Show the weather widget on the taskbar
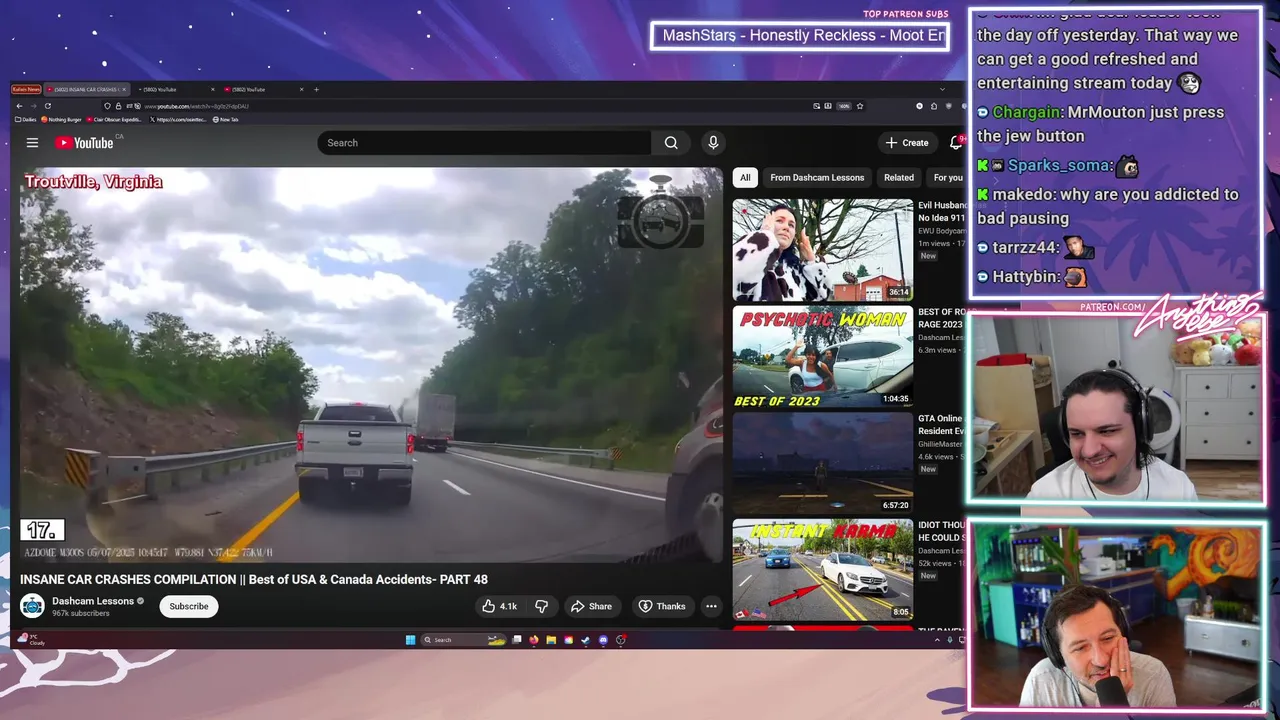1280x720 pixels. coord(31,640)
